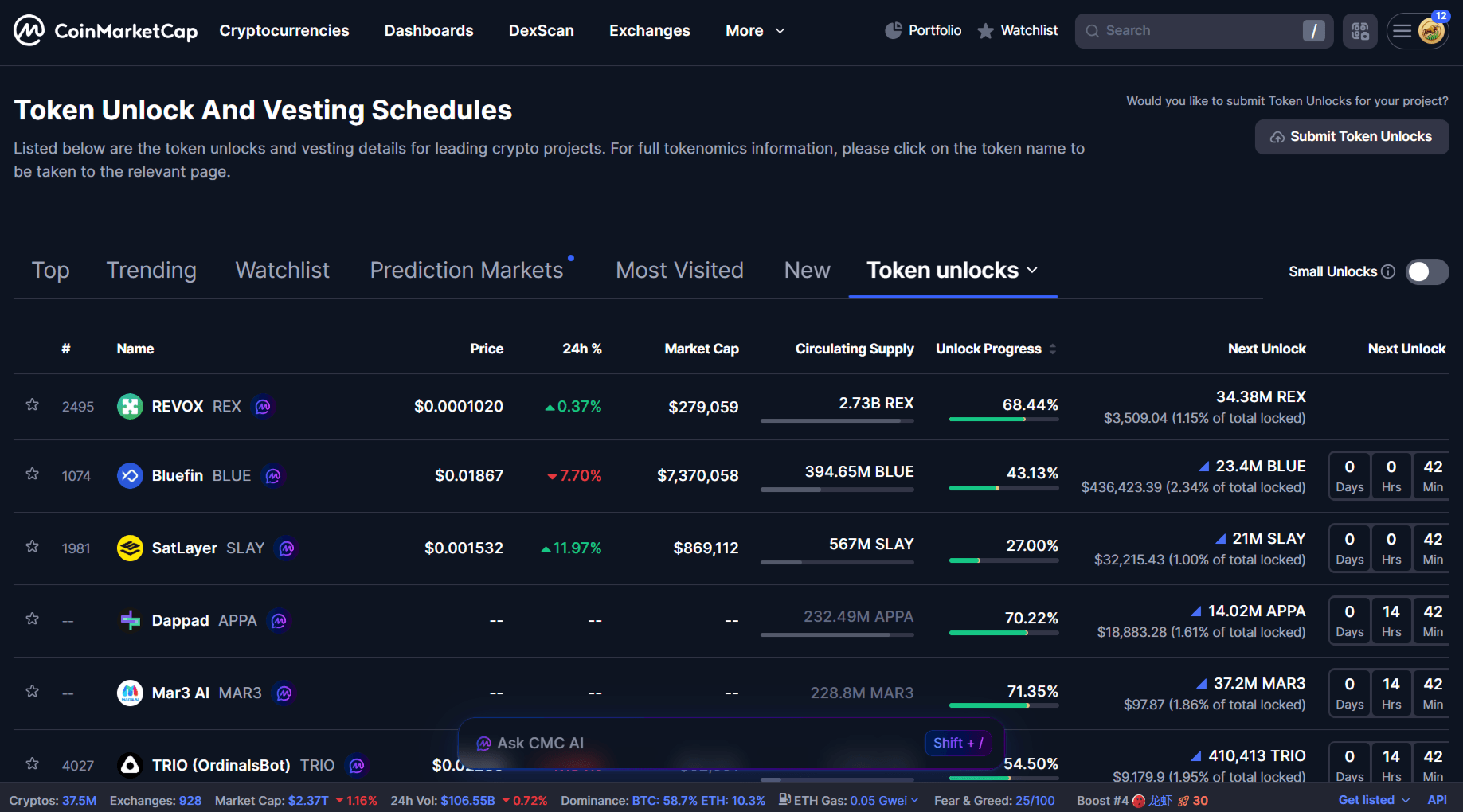1463x812 pixels.
Task: Switch to the Trending tab
Action: [x=151, y=271]
